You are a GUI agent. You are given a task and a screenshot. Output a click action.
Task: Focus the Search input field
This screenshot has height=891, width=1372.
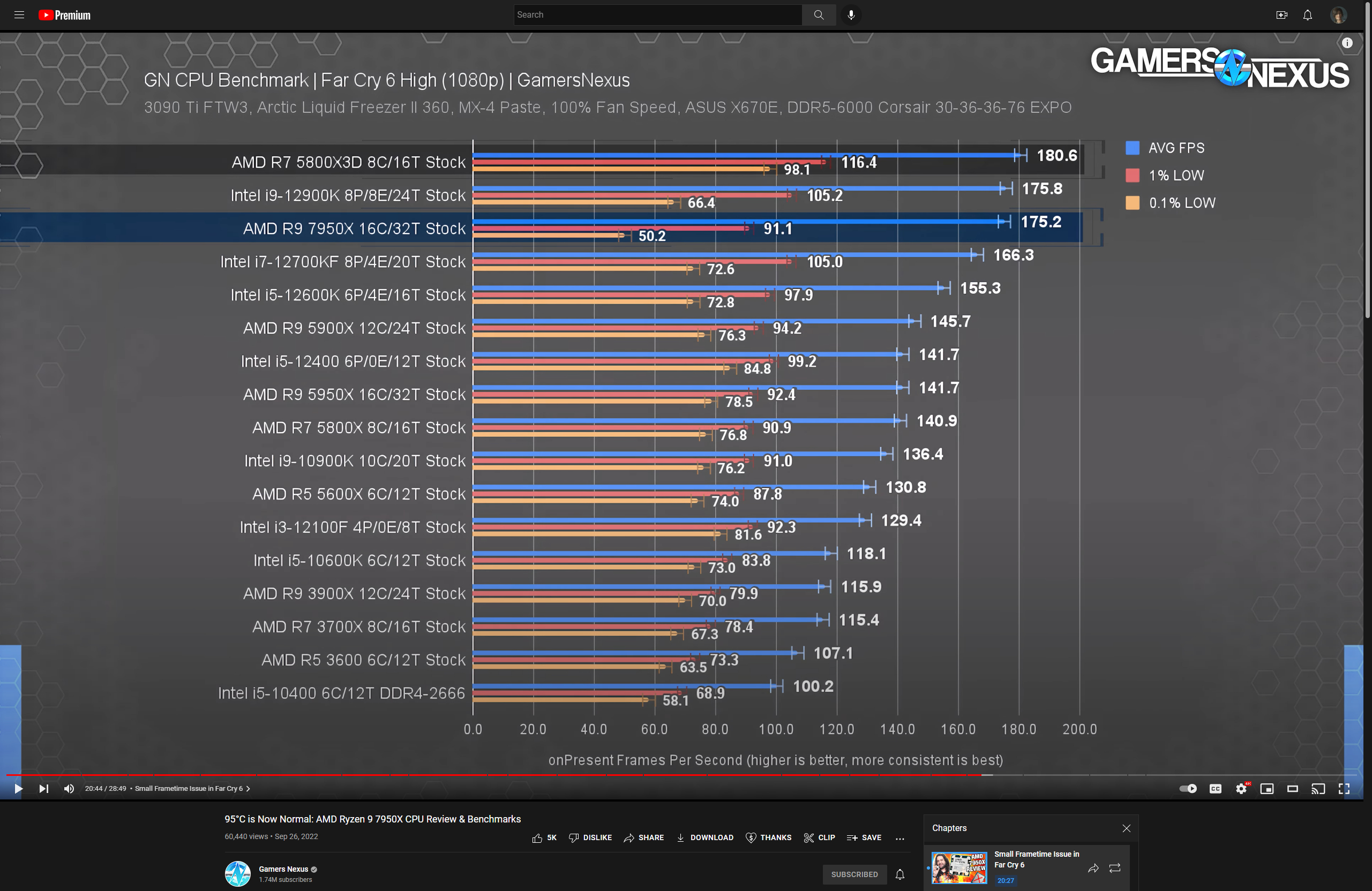[658, 15]
